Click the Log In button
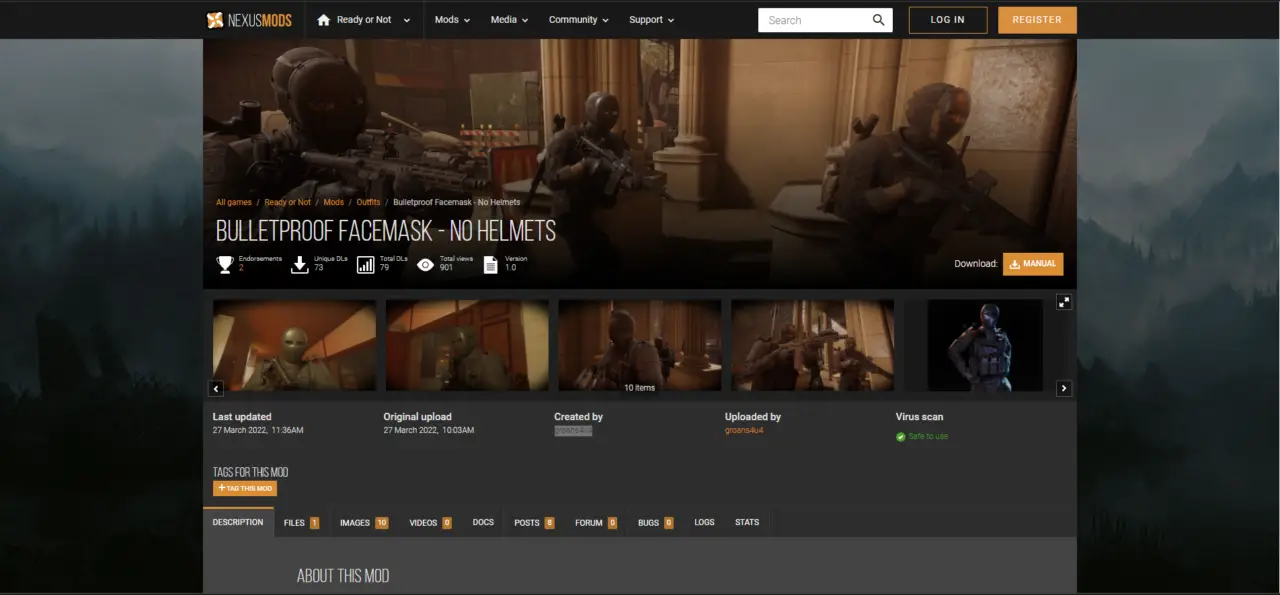Viewport: 1280px width, 595px height. [x=948, y=20]
